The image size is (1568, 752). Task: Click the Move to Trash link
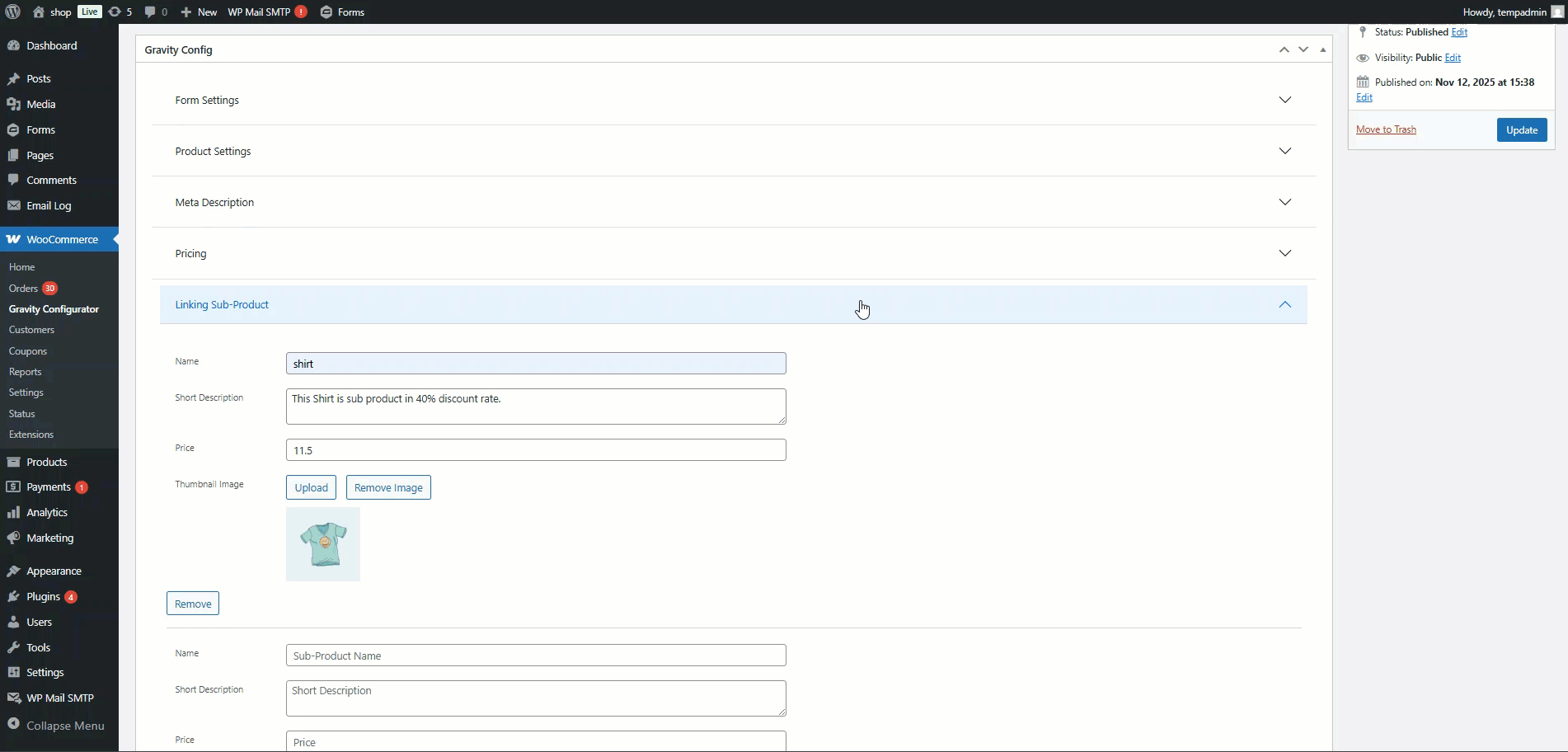(1386, 129)
